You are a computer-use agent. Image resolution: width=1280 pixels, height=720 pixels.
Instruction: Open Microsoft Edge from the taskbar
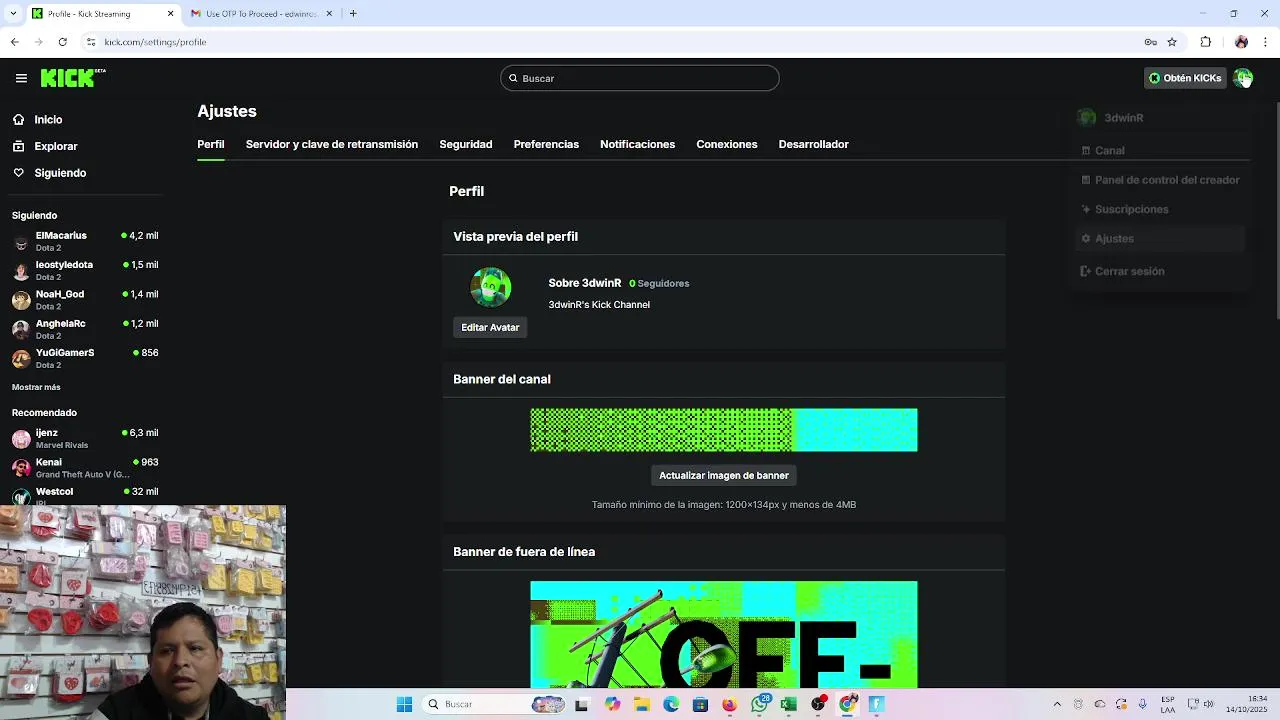[x=671, y=704]
